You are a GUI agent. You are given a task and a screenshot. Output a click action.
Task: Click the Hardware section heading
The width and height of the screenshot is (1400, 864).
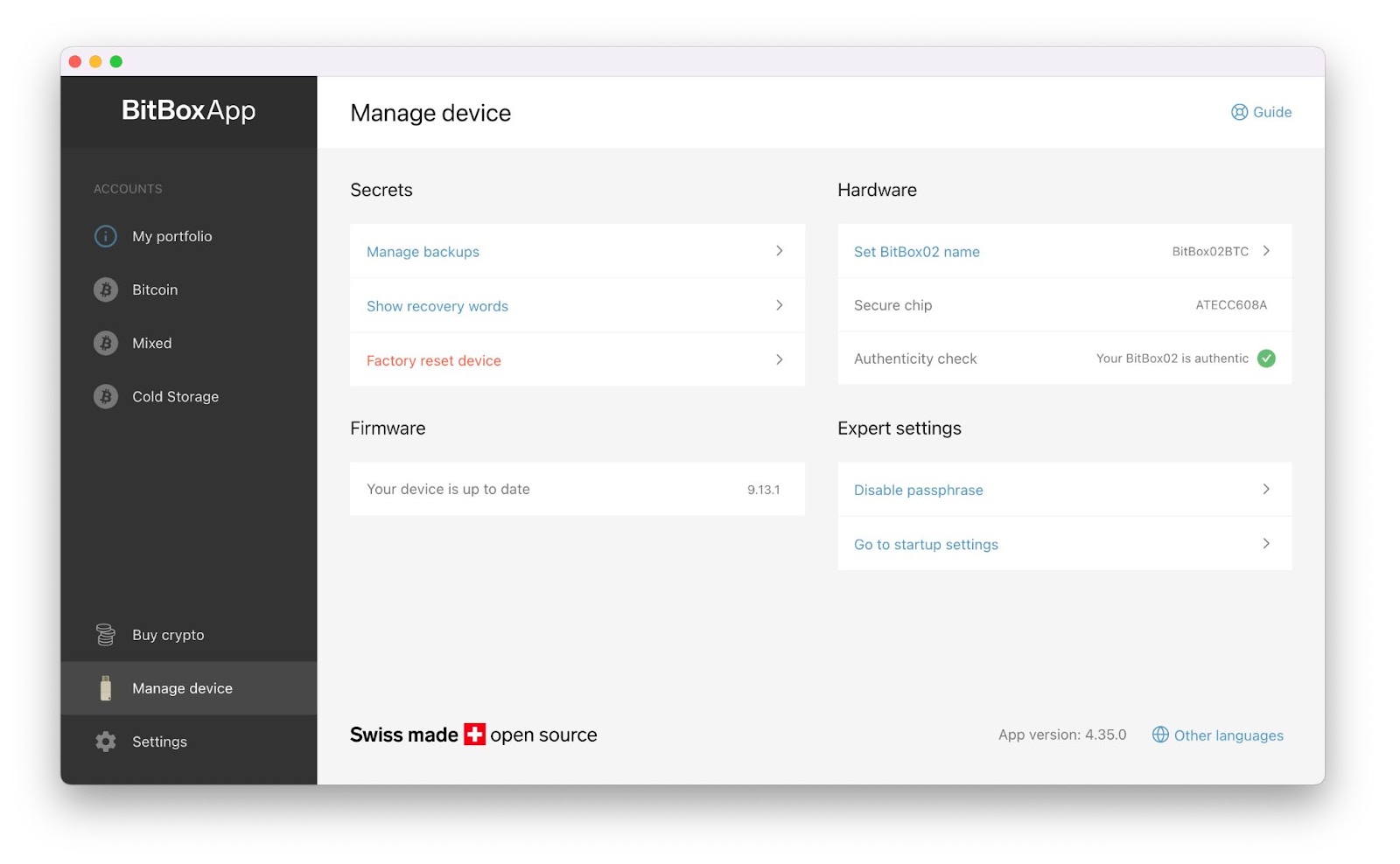click(877, 190)
